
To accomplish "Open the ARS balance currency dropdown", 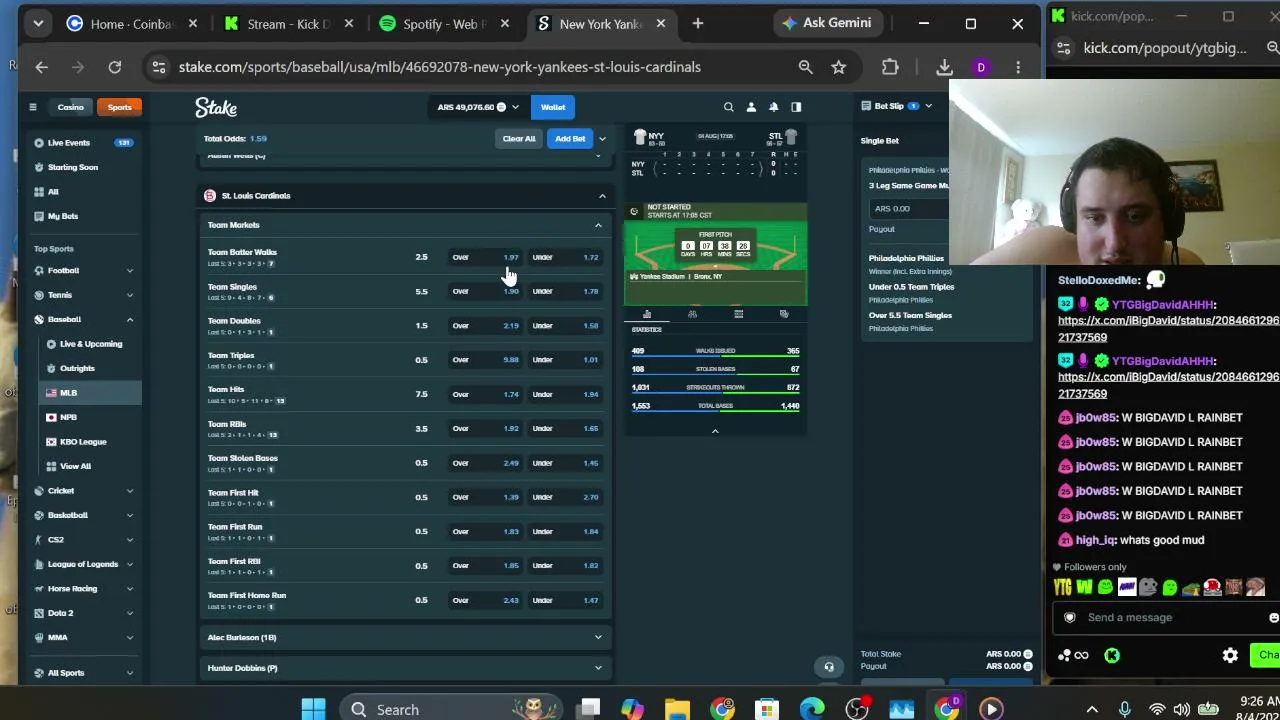I will click(x=478, y=107).
